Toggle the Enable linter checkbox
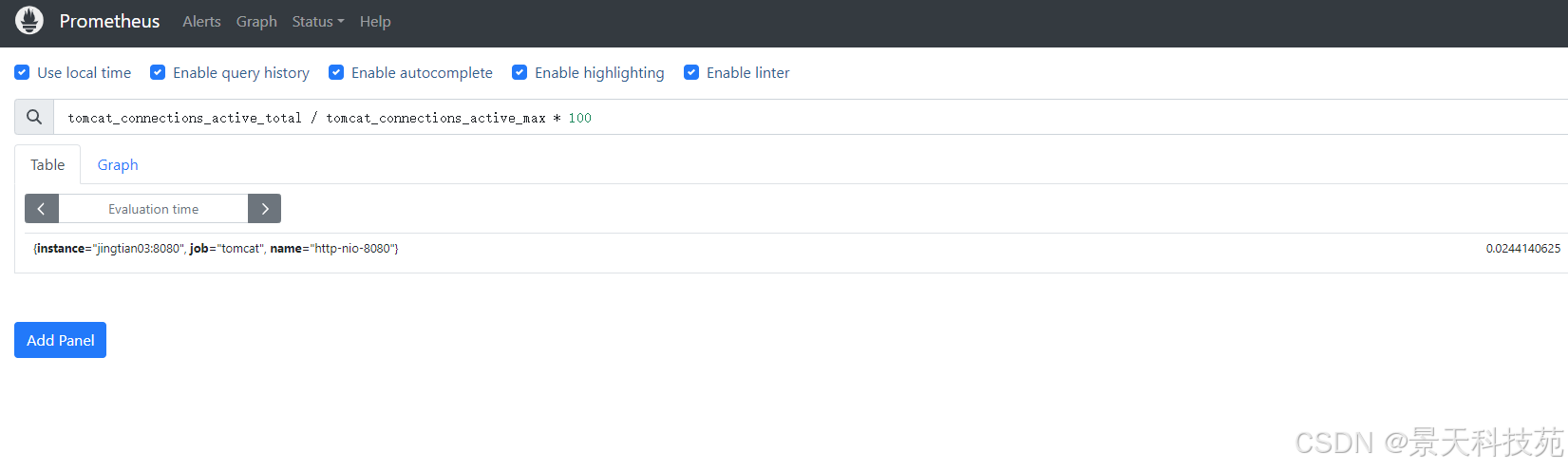The height and width of the screenshot is (471, 1568). [x=691, y=72]
